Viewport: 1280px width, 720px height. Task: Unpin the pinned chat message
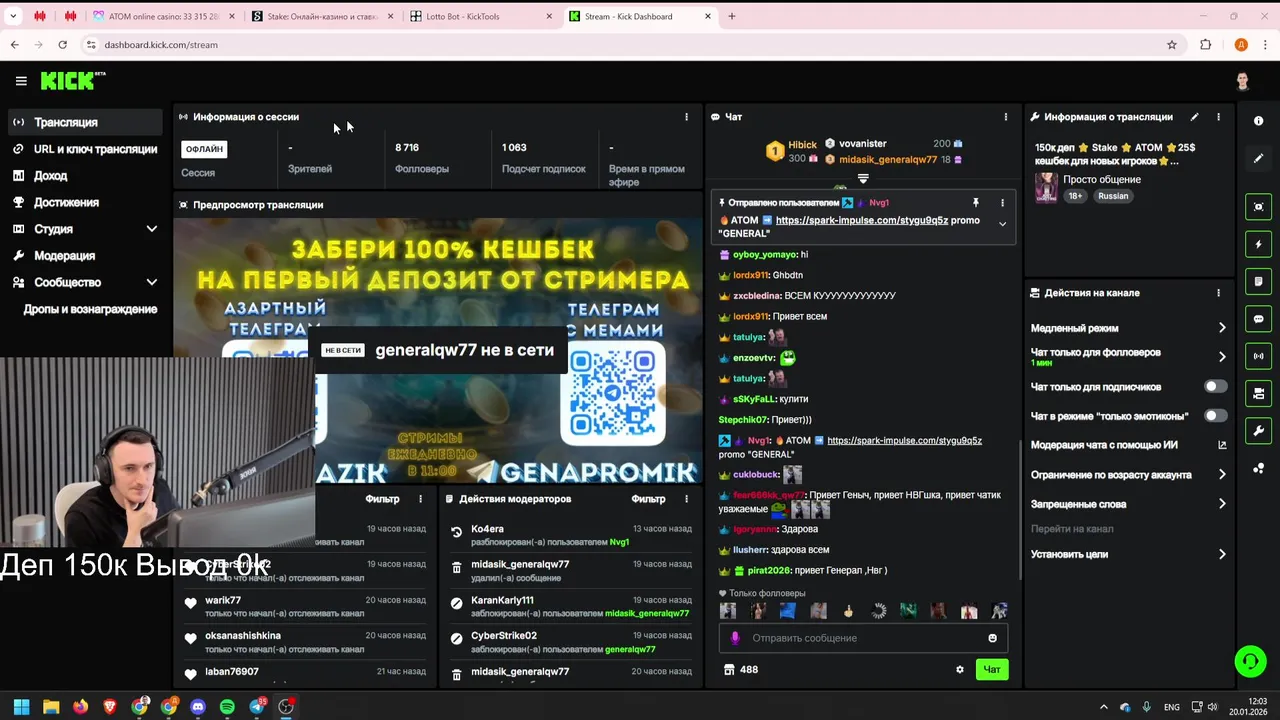tap(975, 203)
